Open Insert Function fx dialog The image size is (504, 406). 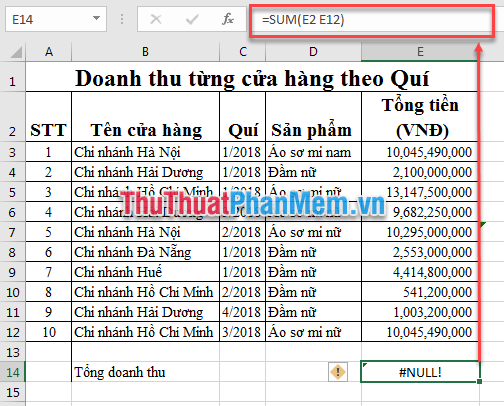pyautogui.click(x=228, y=19)
